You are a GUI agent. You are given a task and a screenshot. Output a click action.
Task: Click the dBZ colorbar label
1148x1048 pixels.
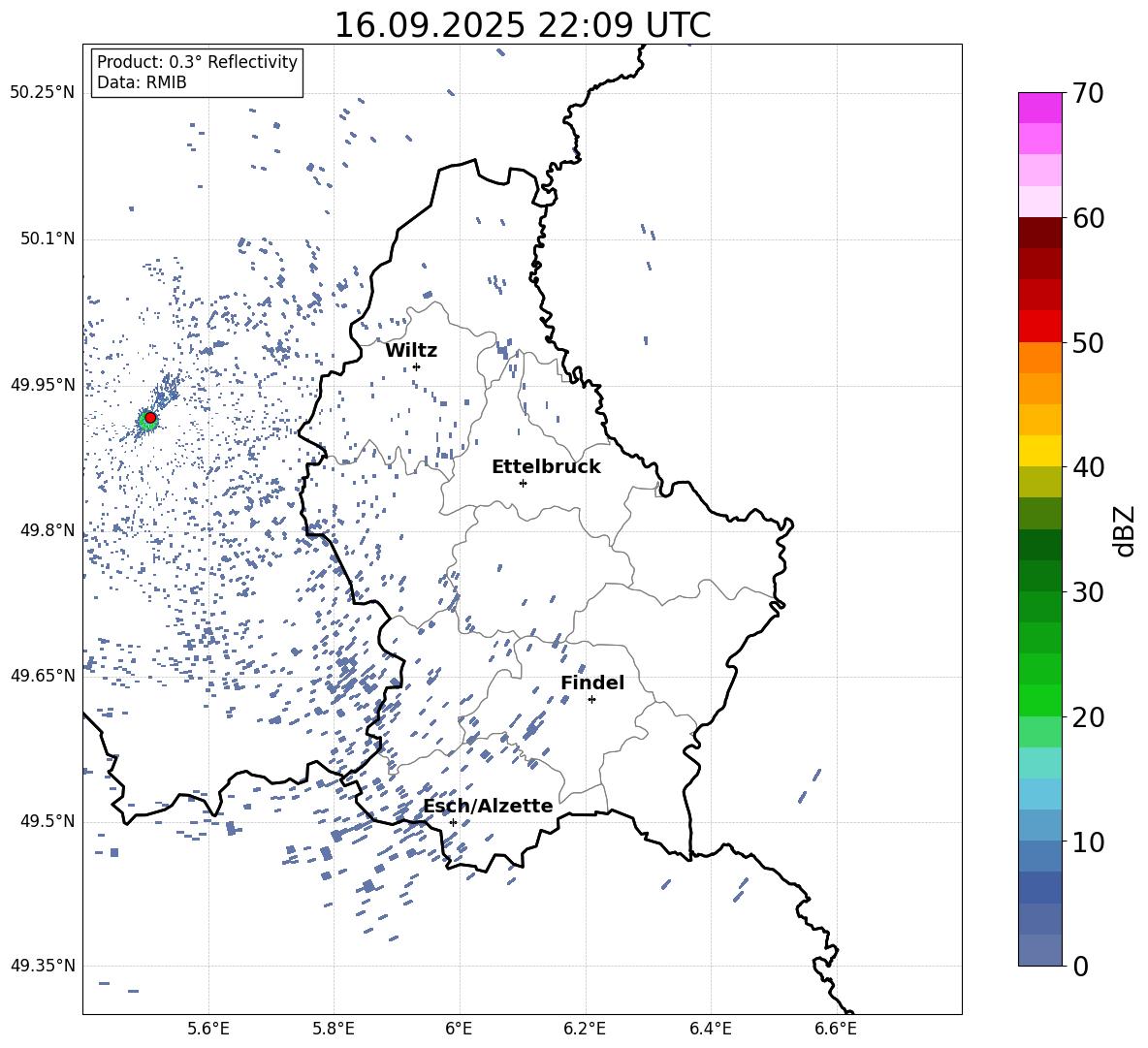(1126, 530)
